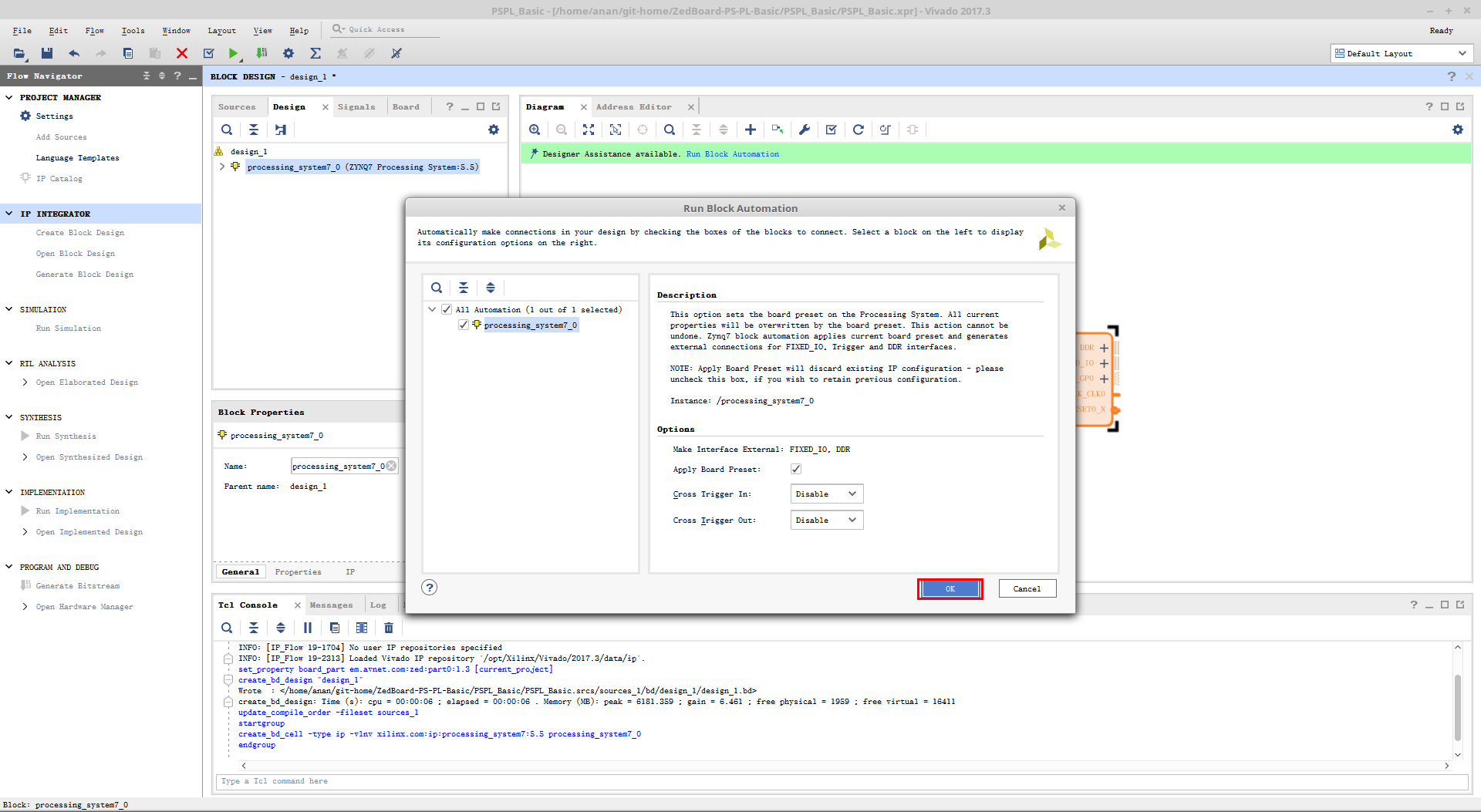1481x812 pixels.
Task: Click Run Synthesis in navigator
Action: (66, 436)
